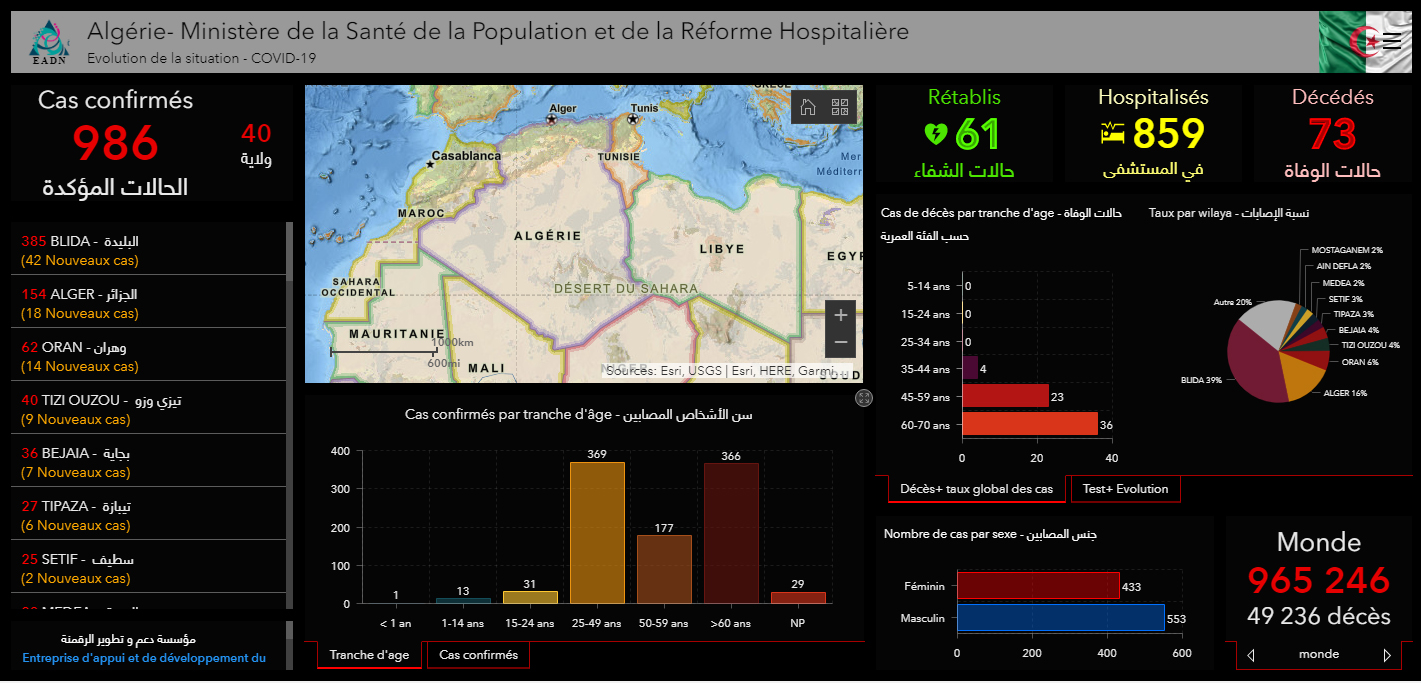Open the Test+ Evolution tab

1125,489
